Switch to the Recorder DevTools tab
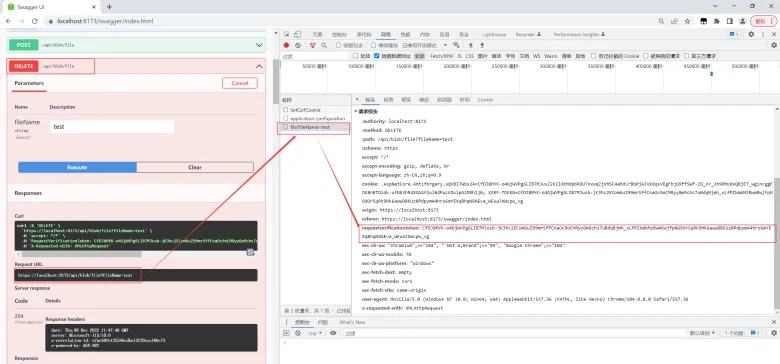The image size is (780, 364). 528,34
